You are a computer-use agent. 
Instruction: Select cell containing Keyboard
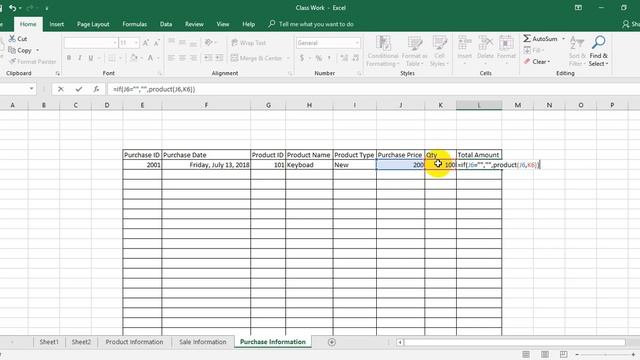(x=309, y=165)
